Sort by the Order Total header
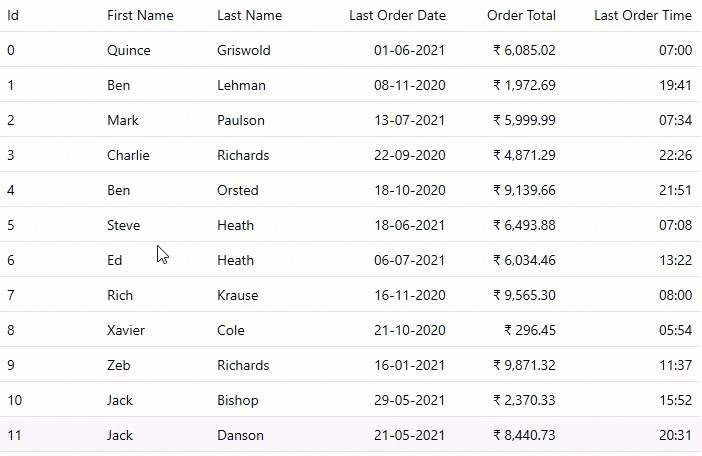This screenshot has height=456, width=702. (x=521, y=15)
